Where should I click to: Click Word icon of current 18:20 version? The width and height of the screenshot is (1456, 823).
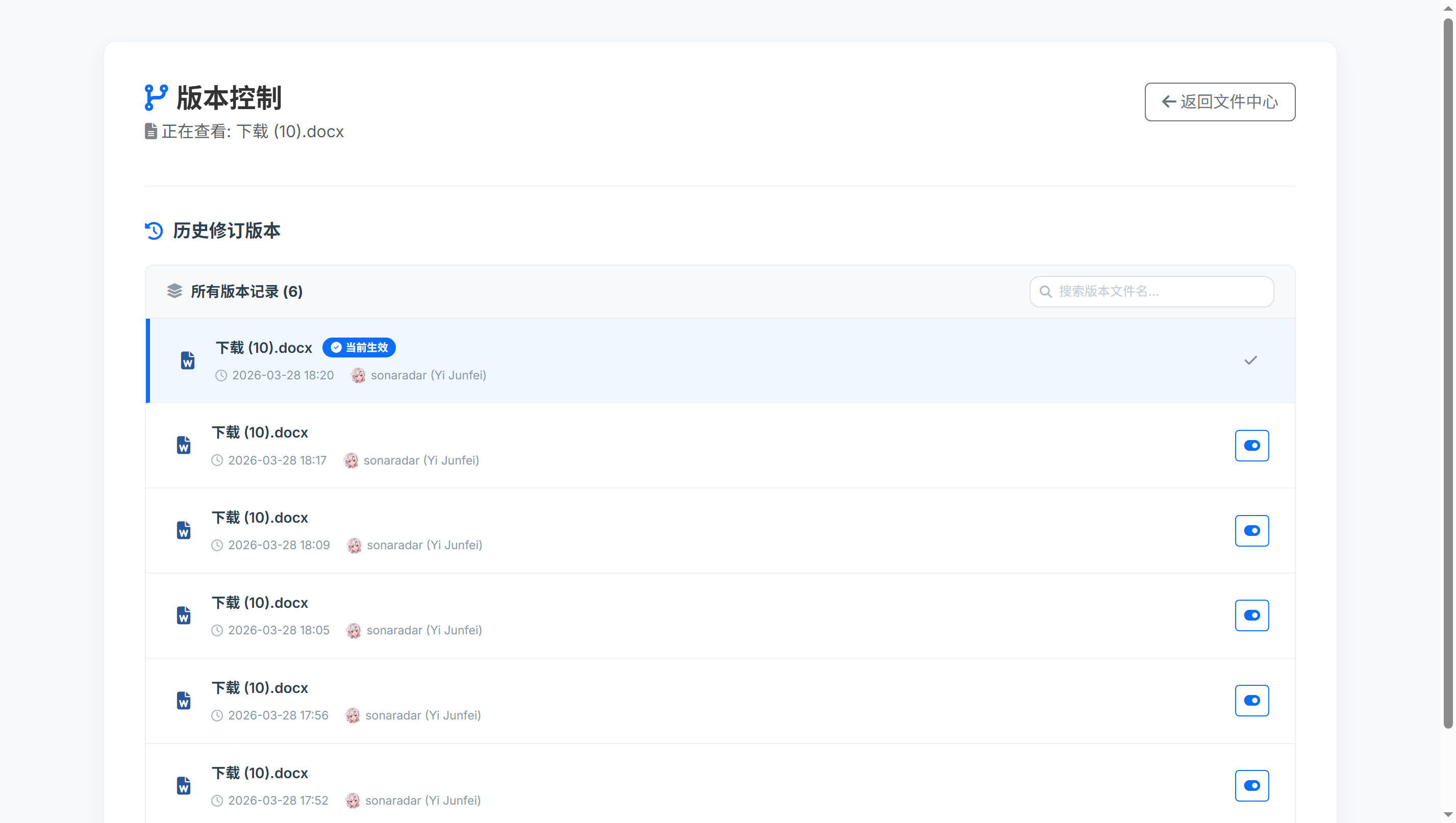click(x=188, y=360)
